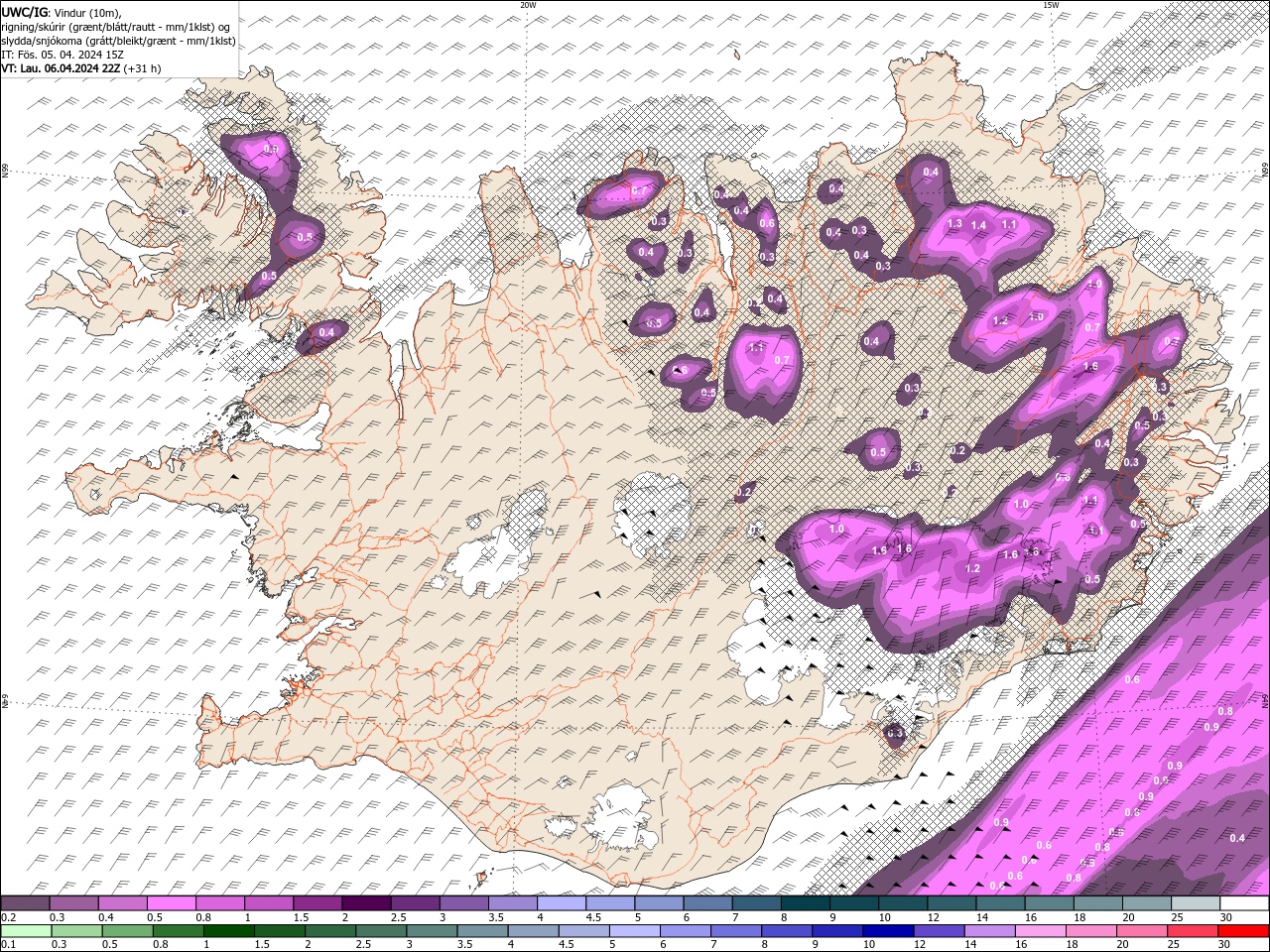Click the '12' label under the upper legend row
The height and width of the screenshot is (952, 1270).
[933, 917]
